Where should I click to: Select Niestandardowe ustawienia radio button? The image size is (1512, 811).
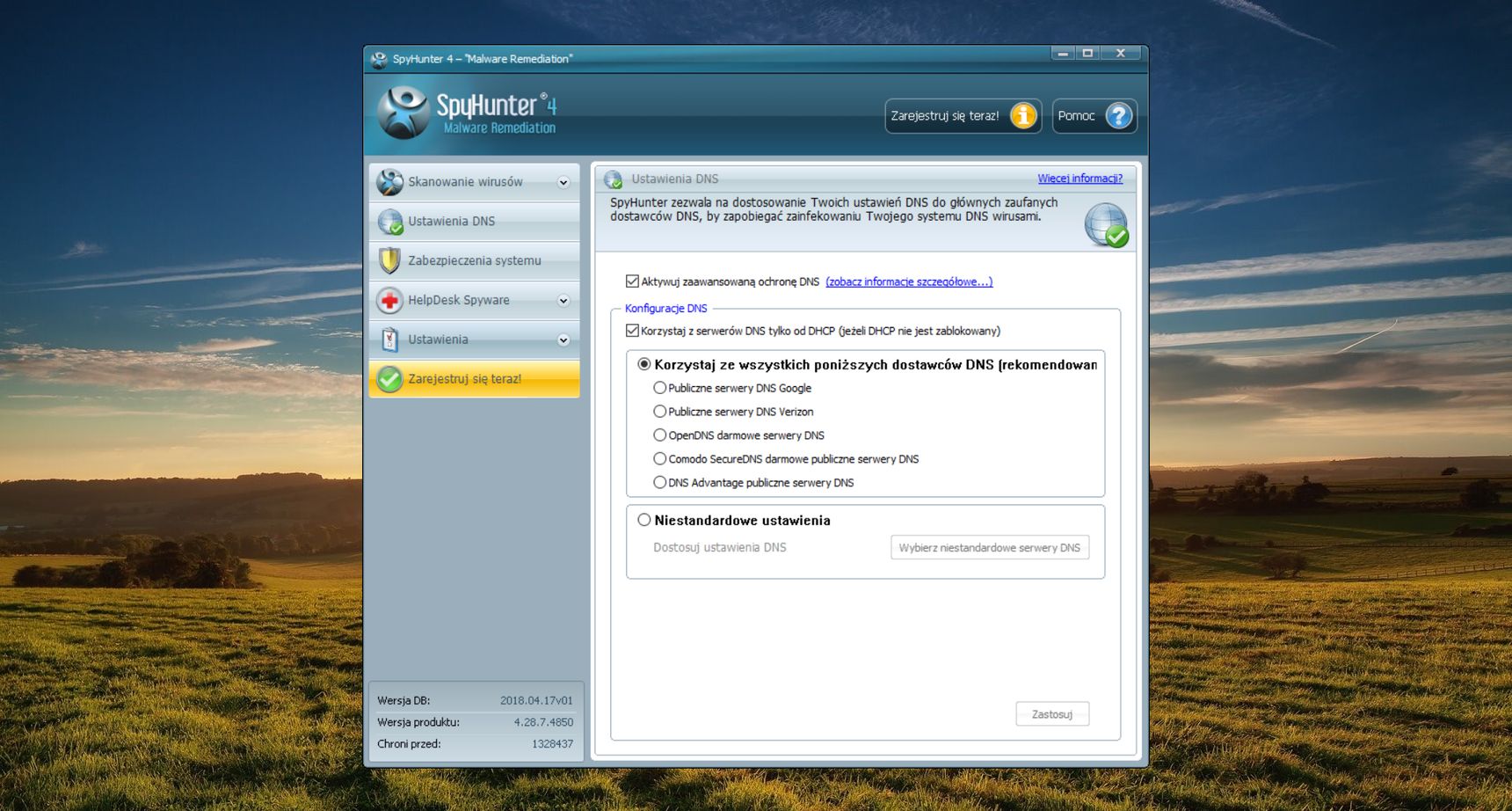coord(644,520)
